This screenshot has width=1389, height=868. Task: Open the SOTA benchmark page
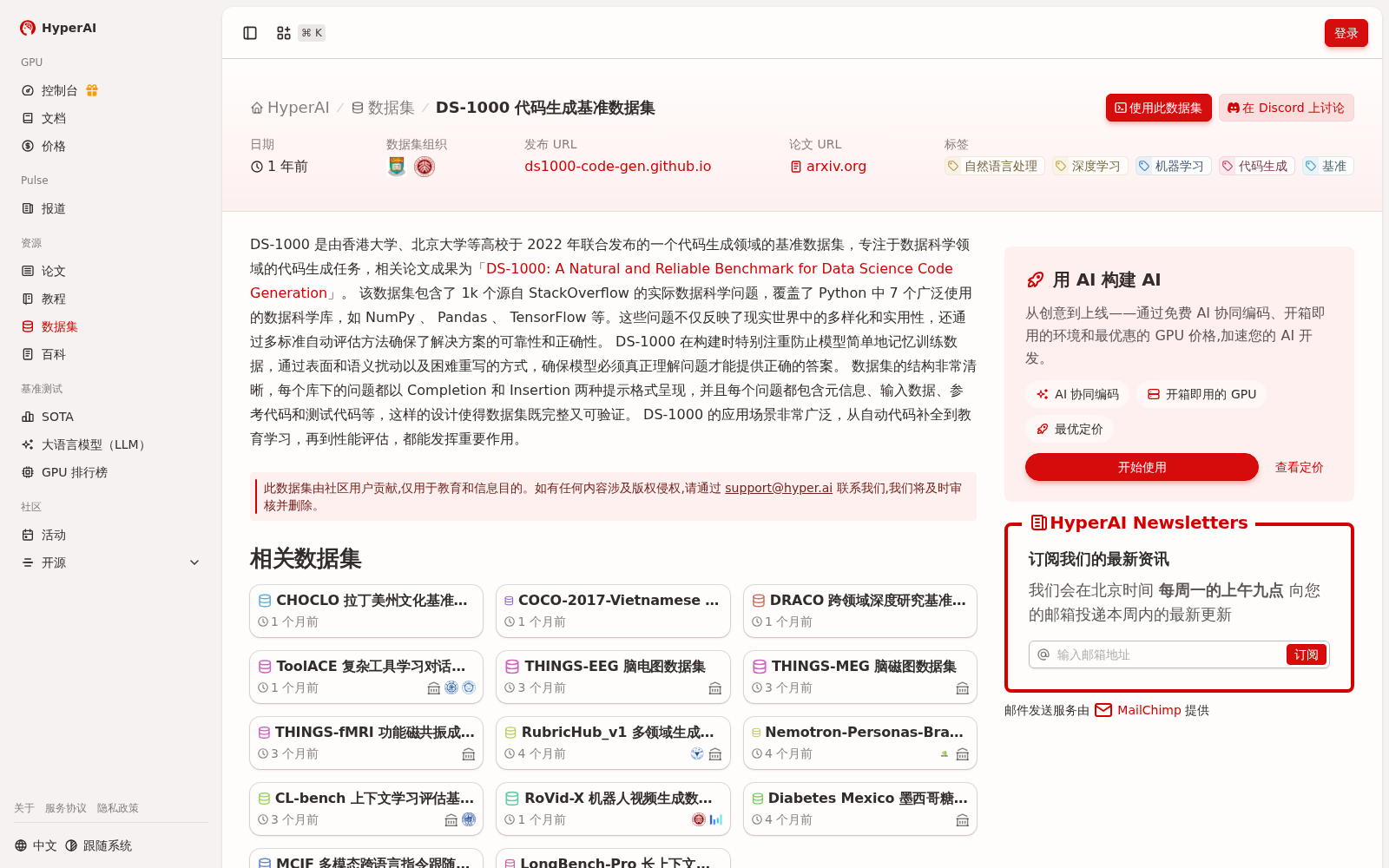point(111,417)
